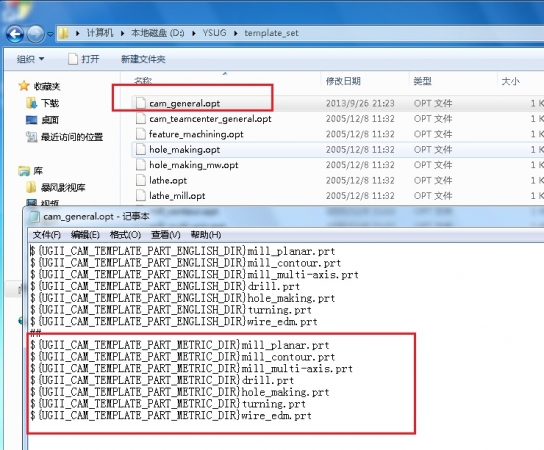Select 收藏夹 star icon in sidebar
Image resolution: width=544 pixels, height=450 pixels.
24,86
